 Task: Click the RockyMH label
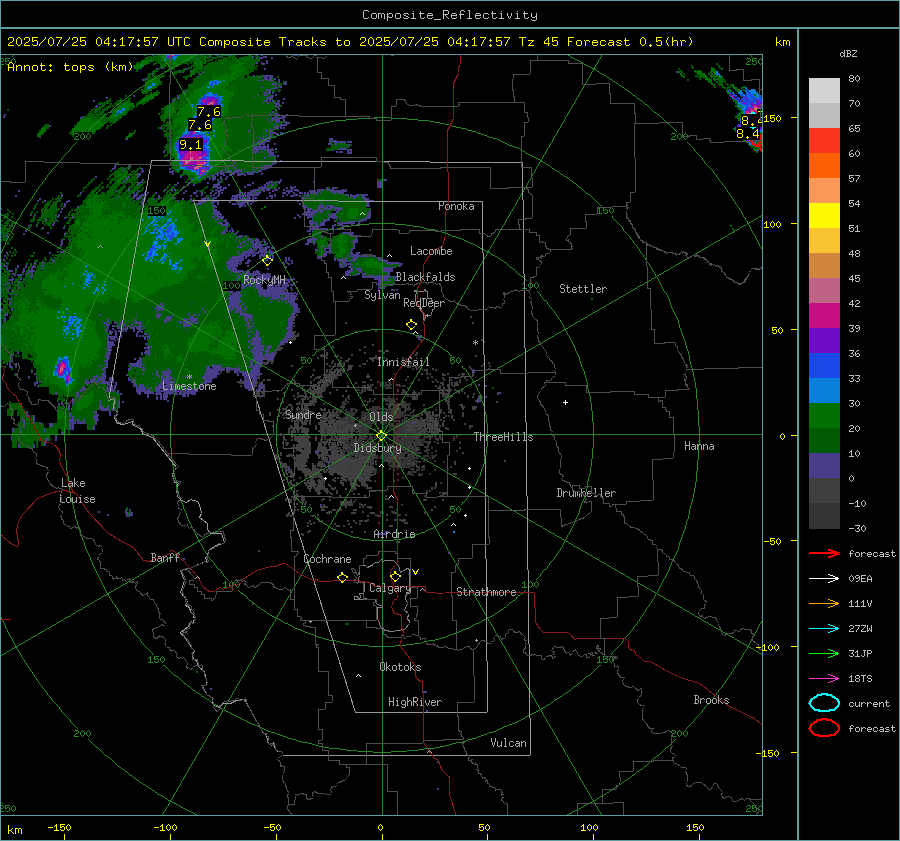pos(264,280)
